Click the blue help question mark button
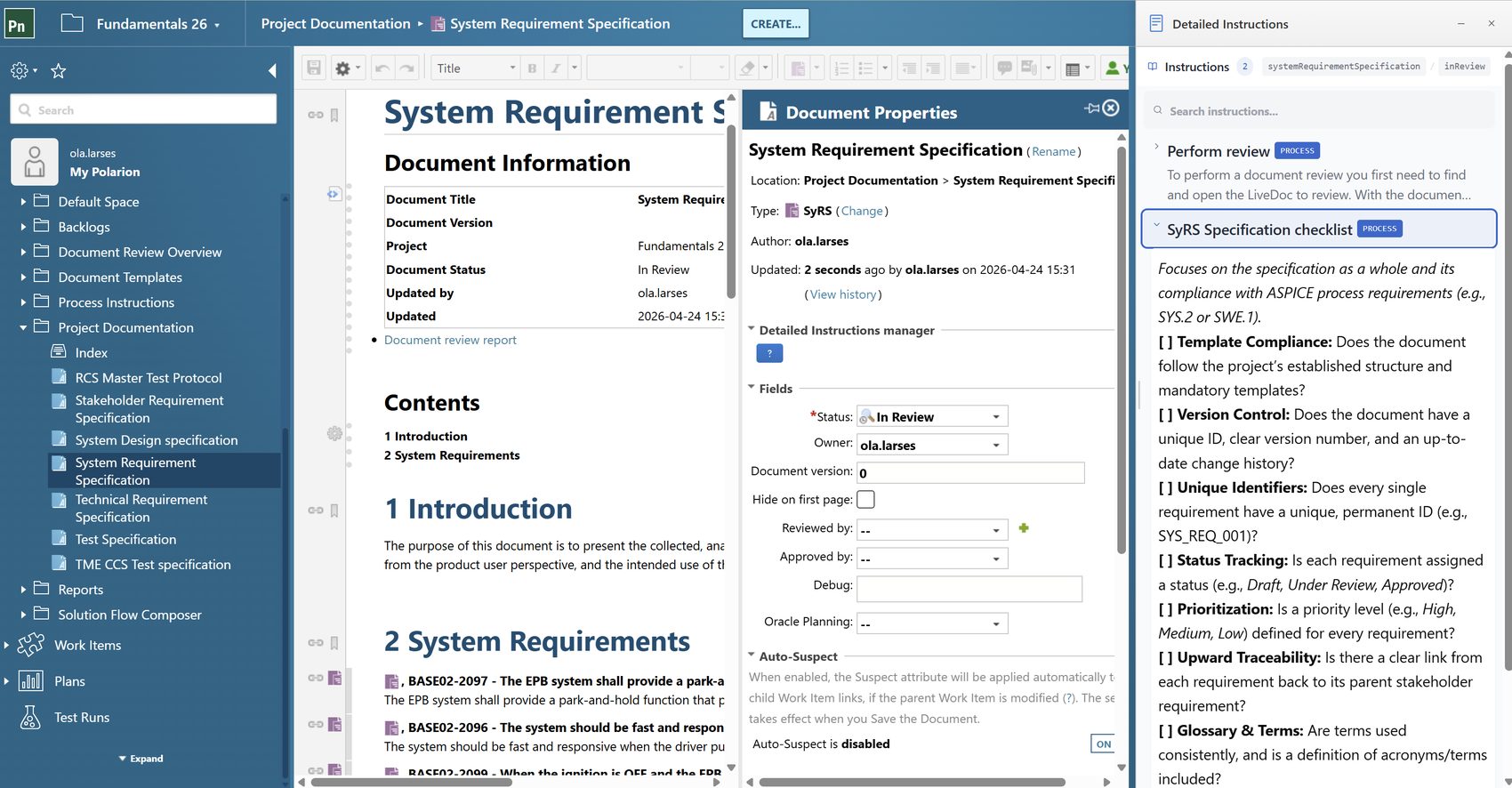Image resolution: width=1512 pixels, height=788 pixels. (769, 354)
